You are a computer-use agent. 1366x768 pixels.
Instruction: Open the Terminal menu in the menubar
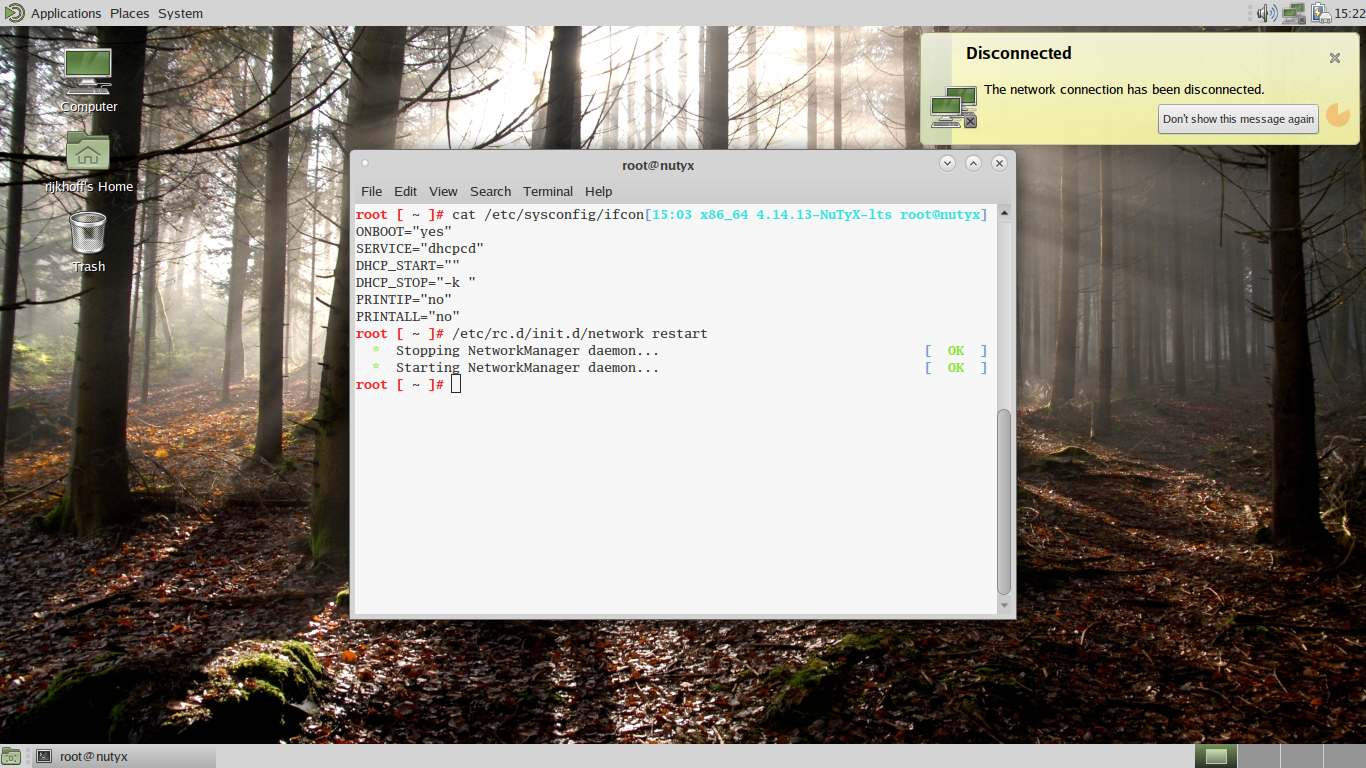click(548, 191)
